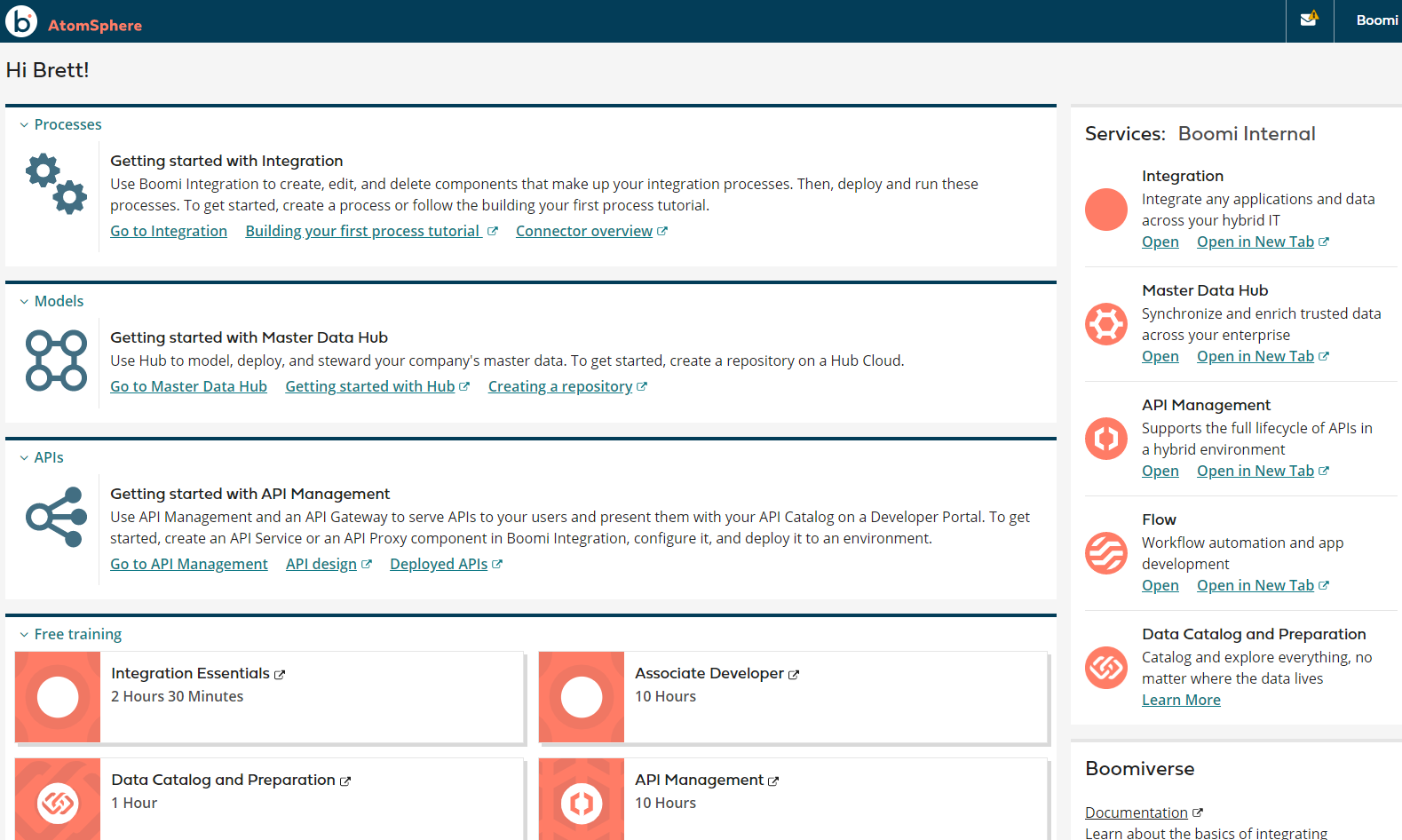Screen dimensions: 1402x840
Task: Collapse the Processes section
Action: [24, 125]
